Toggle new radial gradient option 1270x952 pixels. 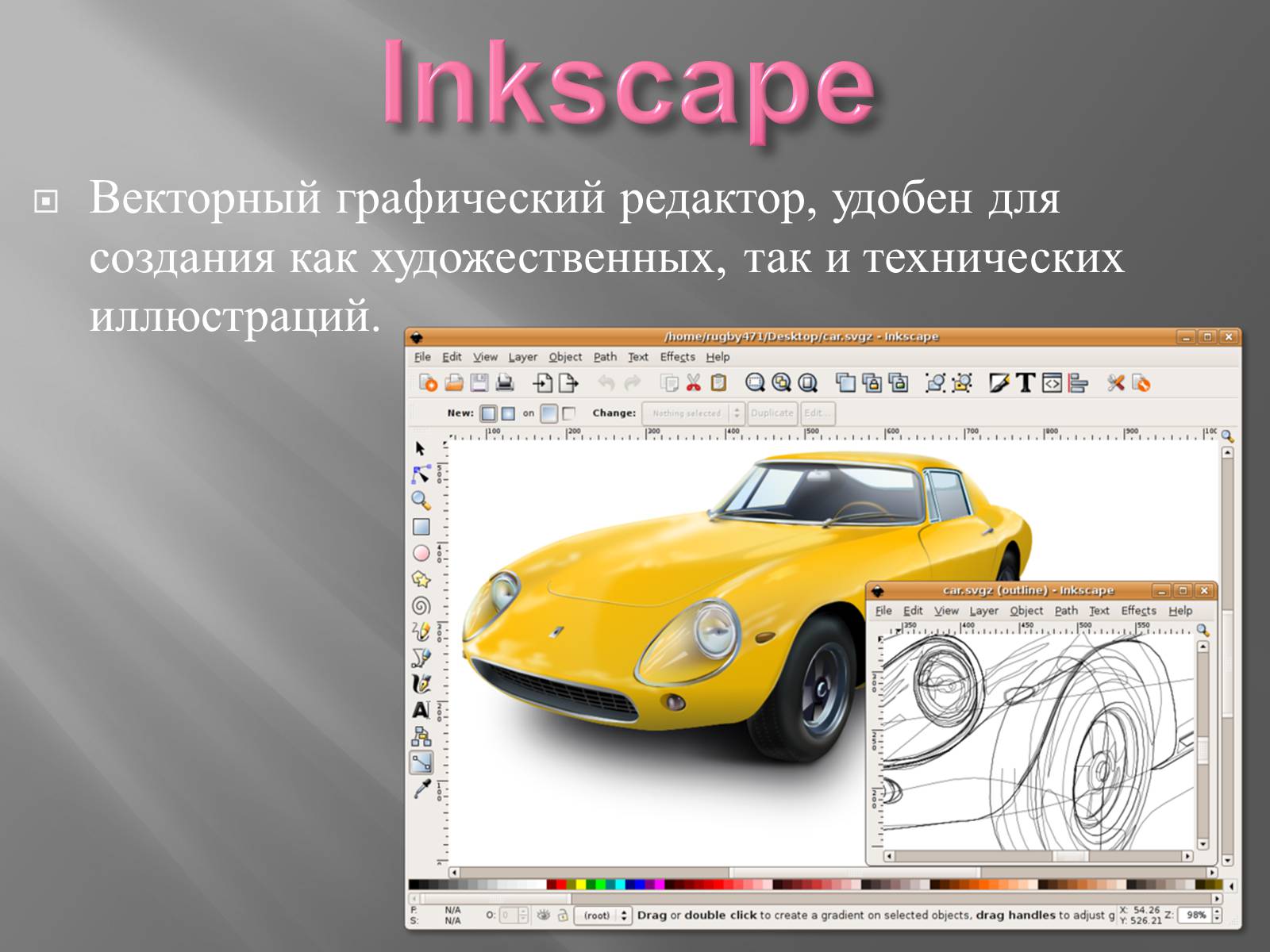point(508,413)
